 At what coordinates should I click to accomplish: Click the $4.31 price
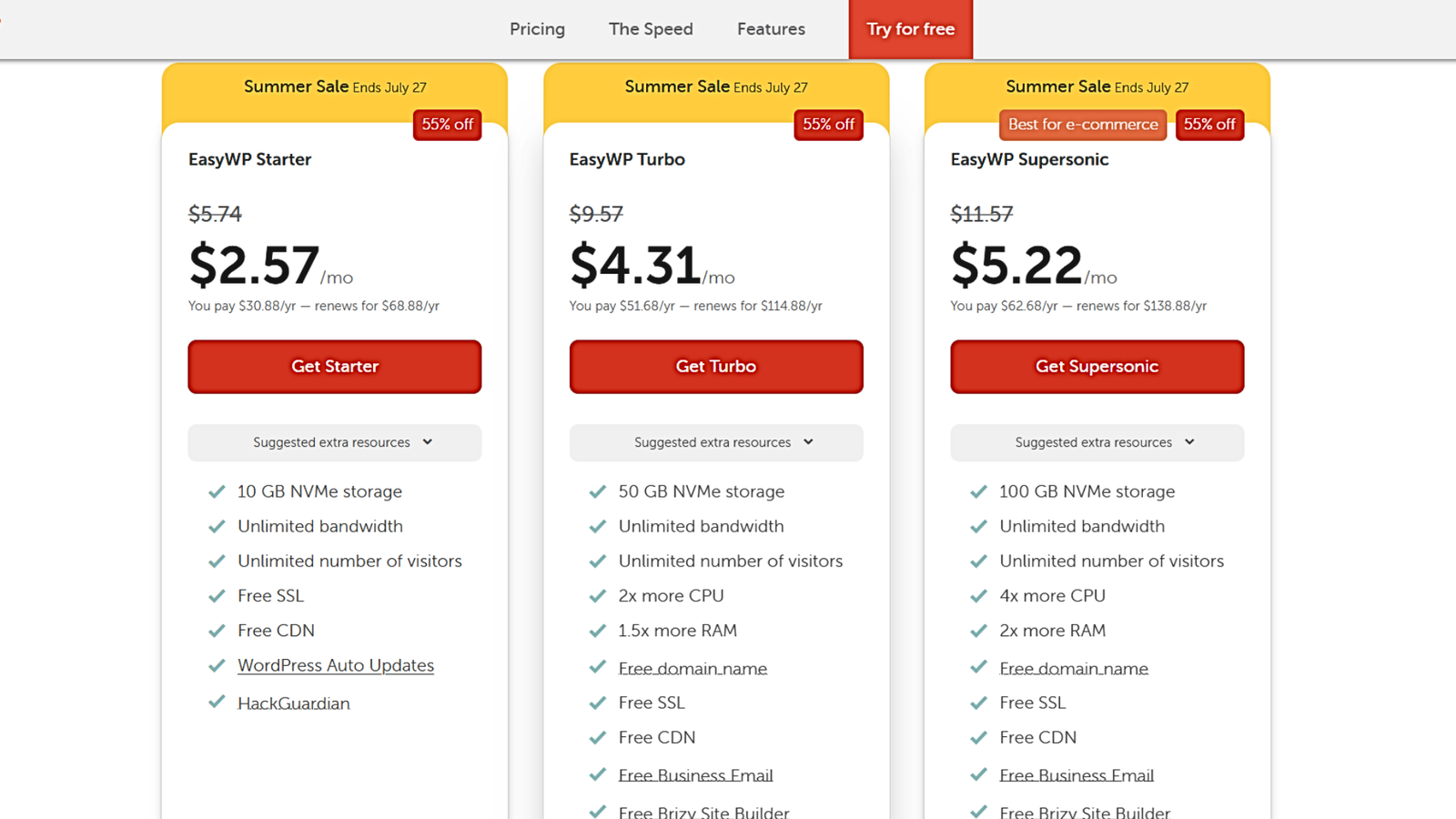635,265
